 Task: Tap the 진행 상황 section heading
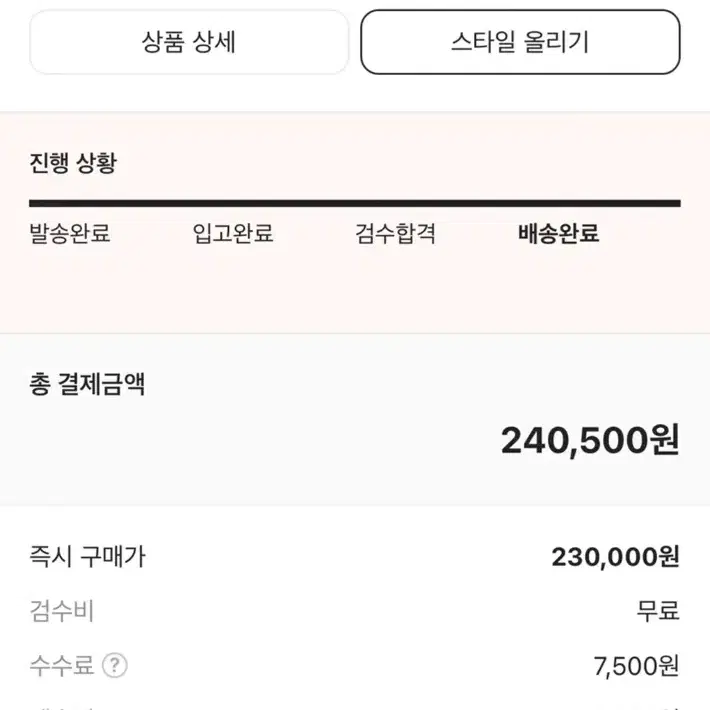73,163
